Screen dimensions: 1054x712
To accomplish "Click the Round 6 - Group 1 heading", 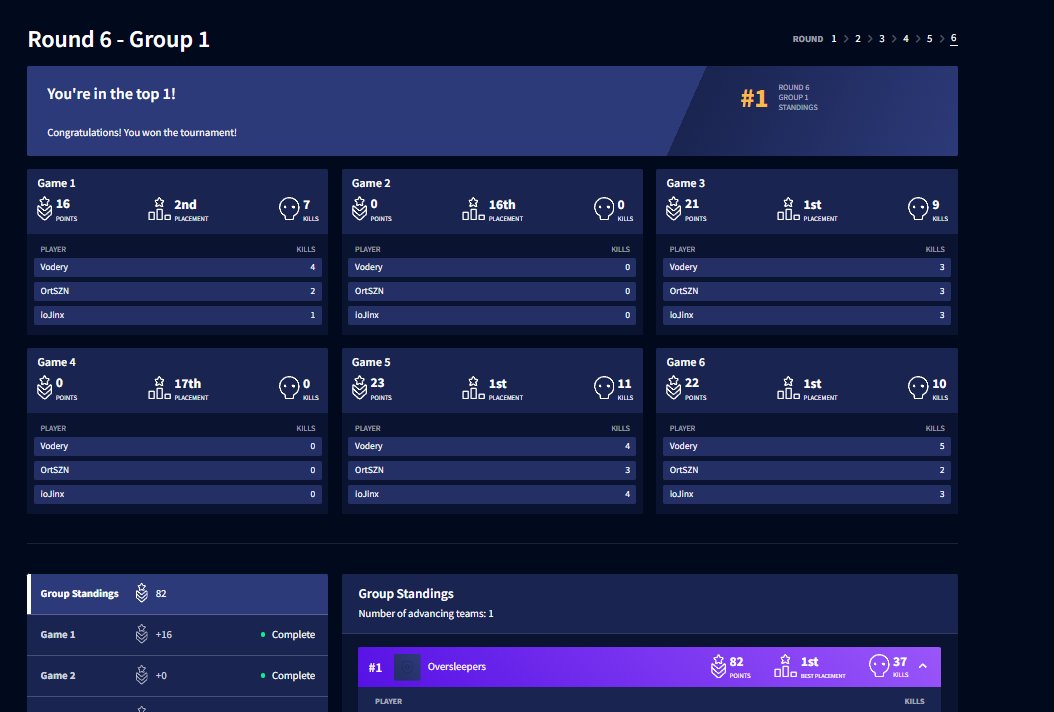I will click(118, 40).
